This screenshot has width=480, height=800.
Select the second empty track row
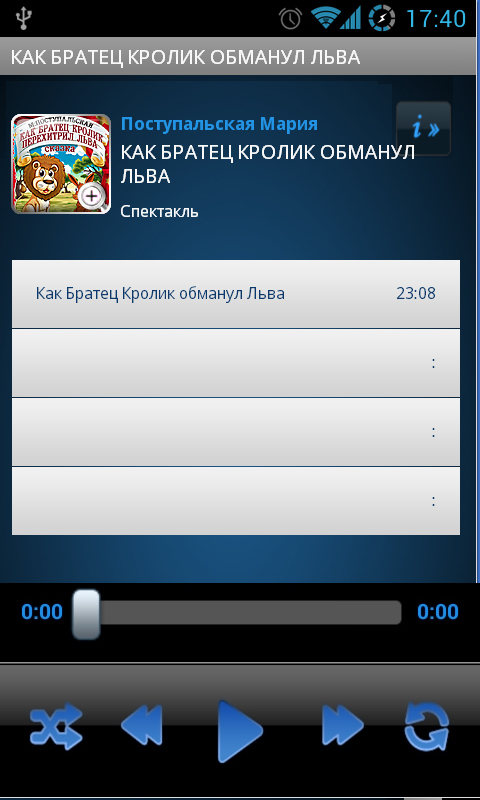(236, 363)
